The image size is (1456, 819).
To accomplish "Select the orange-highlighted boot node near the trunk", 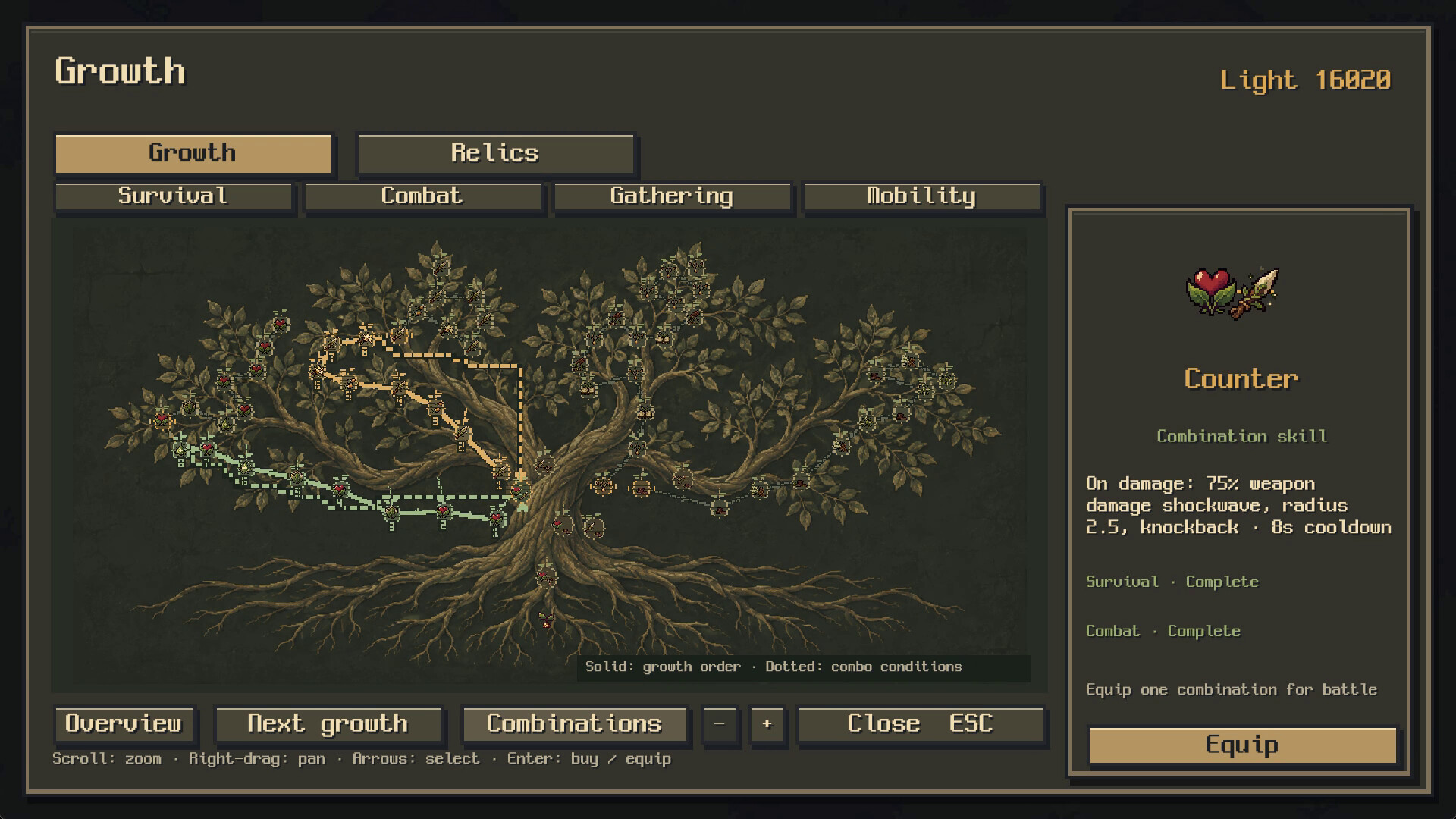I will point(642,489).
